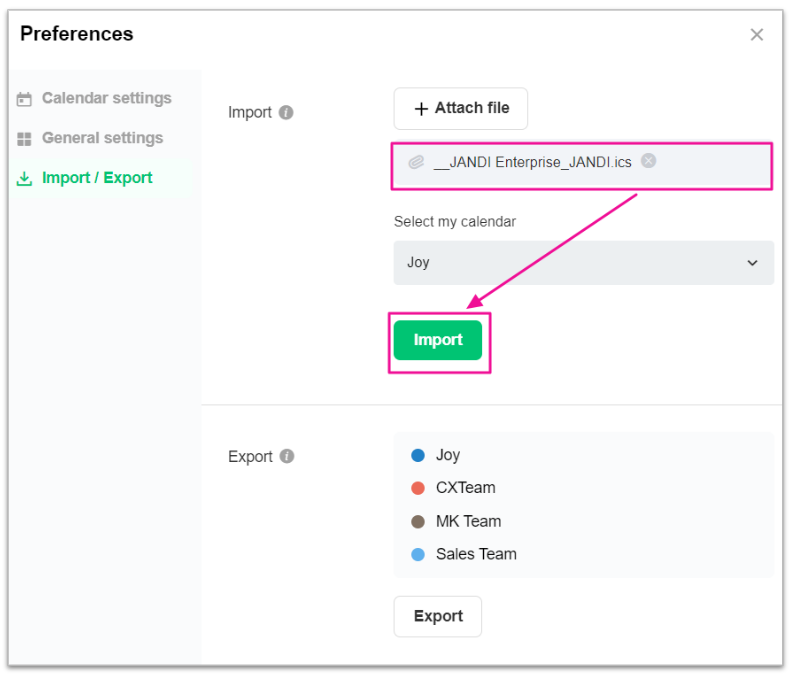This screenshot has width=798, height=676.
Task: Click the Attach file button
Action: click(460, 109)
